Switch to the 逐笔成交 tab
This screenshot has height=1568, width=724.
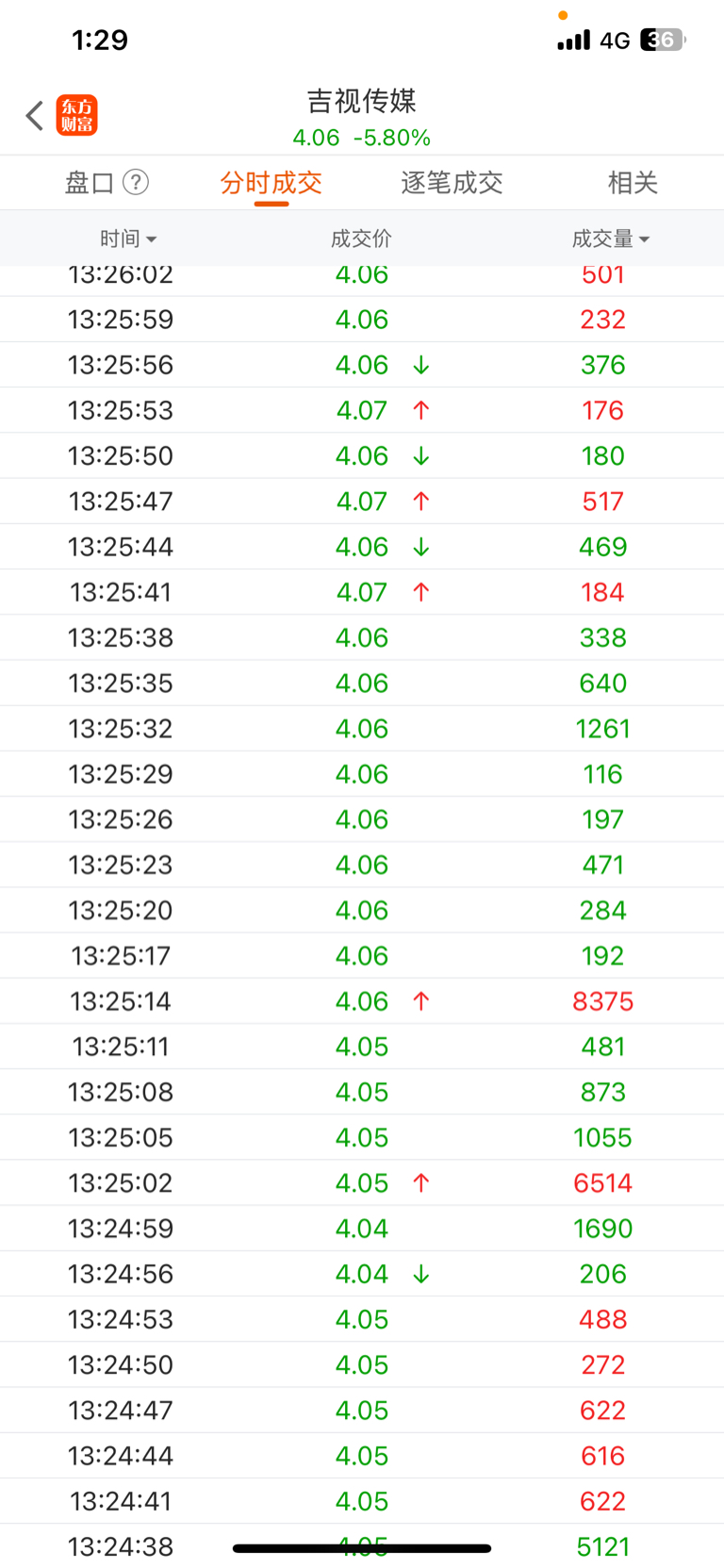452,182
